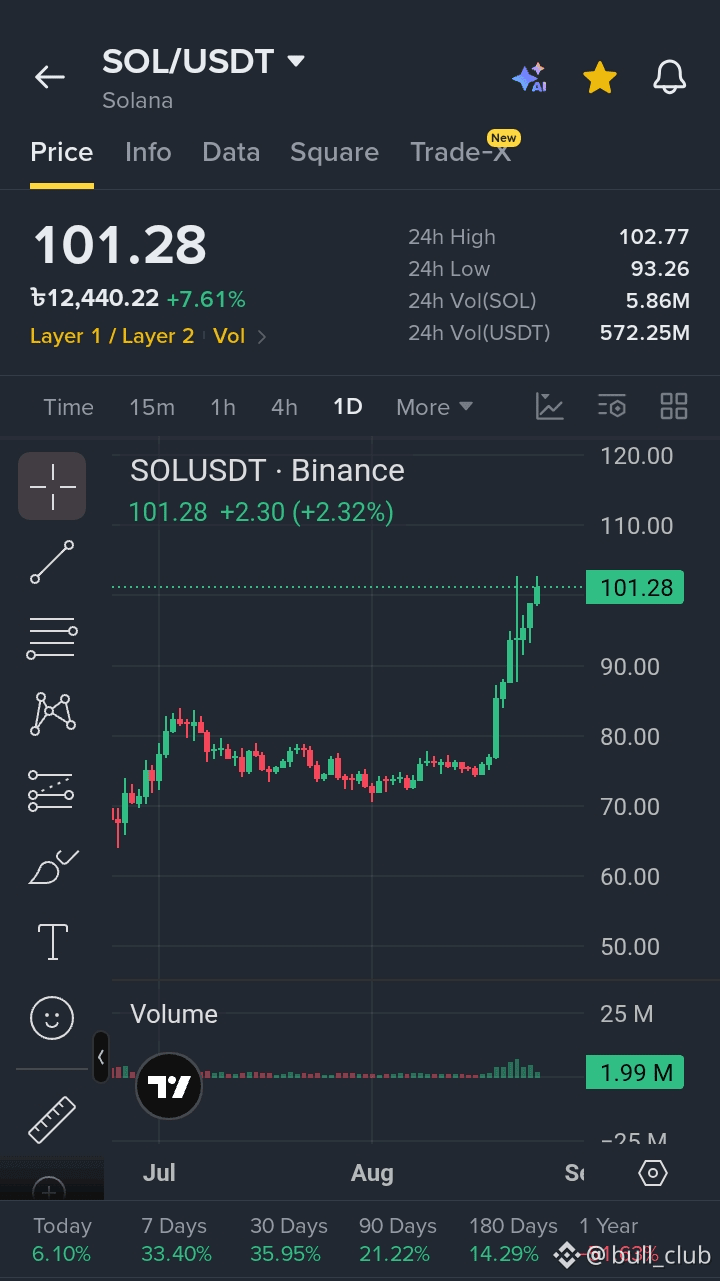Open Layer 1 / Layer 2 category link
This screenshot has height=1281, width=720.
(x=112, y=336)
